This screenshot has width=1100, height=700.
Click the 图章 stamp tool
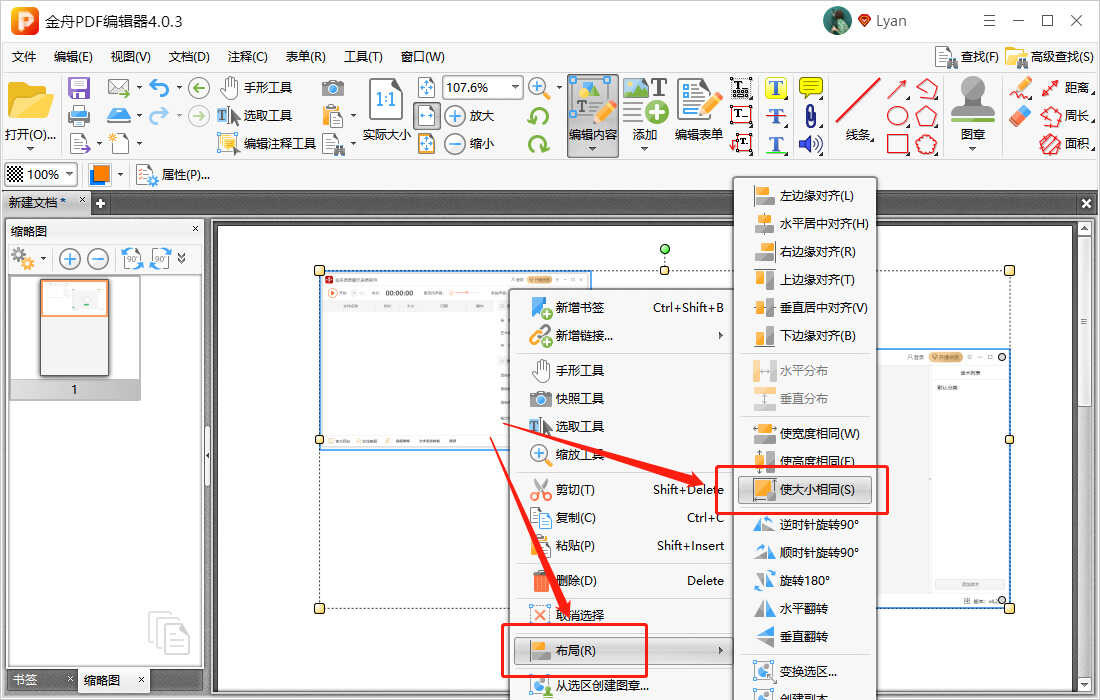pos(972,112)
